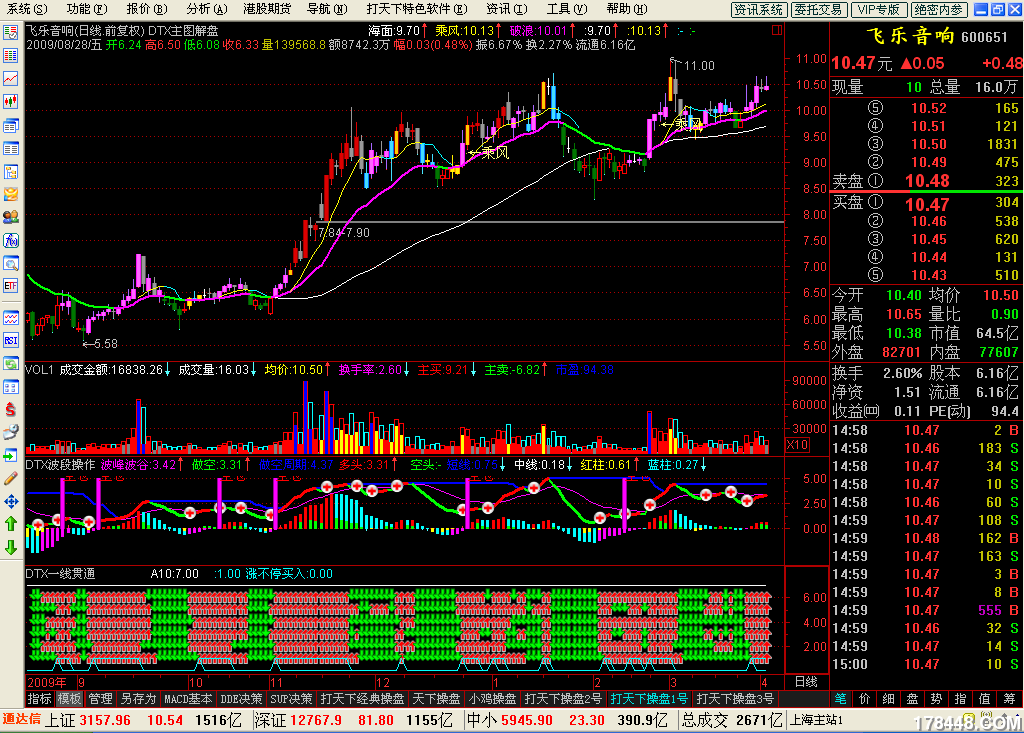Switch to the MACD基本 tab
This screenshot has width=1024, height=733.
point(188,699)
